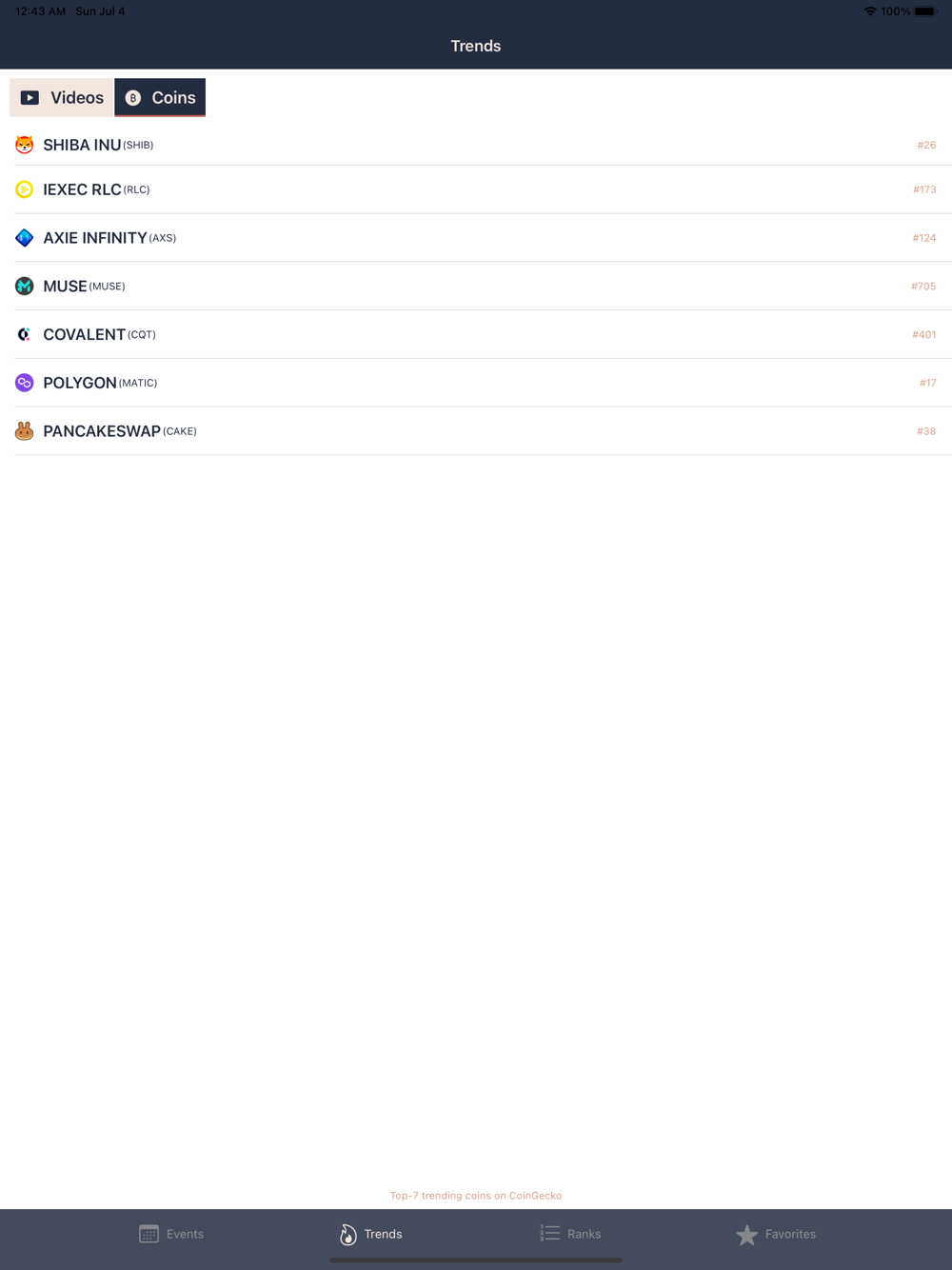The width and height of the screenshot is (952, 1270).
Task: Select the Trends bottom tab
Action: click(x=371, y=1234)
